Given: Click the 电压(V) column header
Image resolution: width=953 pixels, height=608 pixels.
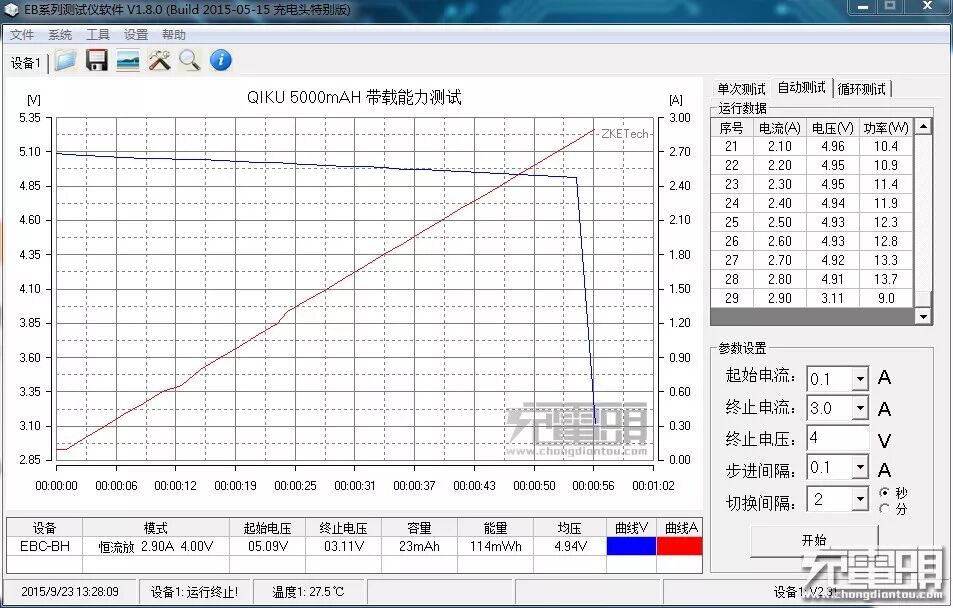Looking at the screenshot, I should (x=833, y=128).
